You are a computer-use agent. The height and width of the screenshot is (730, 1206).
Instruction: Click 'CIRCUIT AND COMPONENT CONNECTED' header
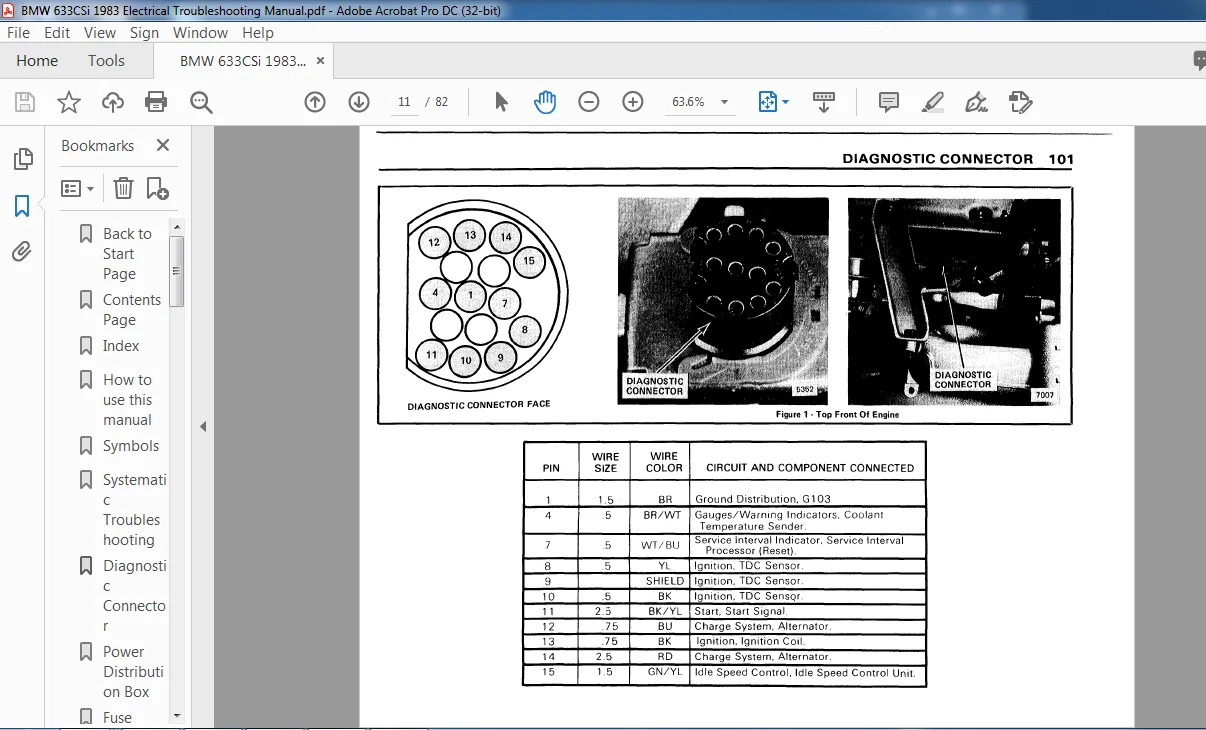810,468
